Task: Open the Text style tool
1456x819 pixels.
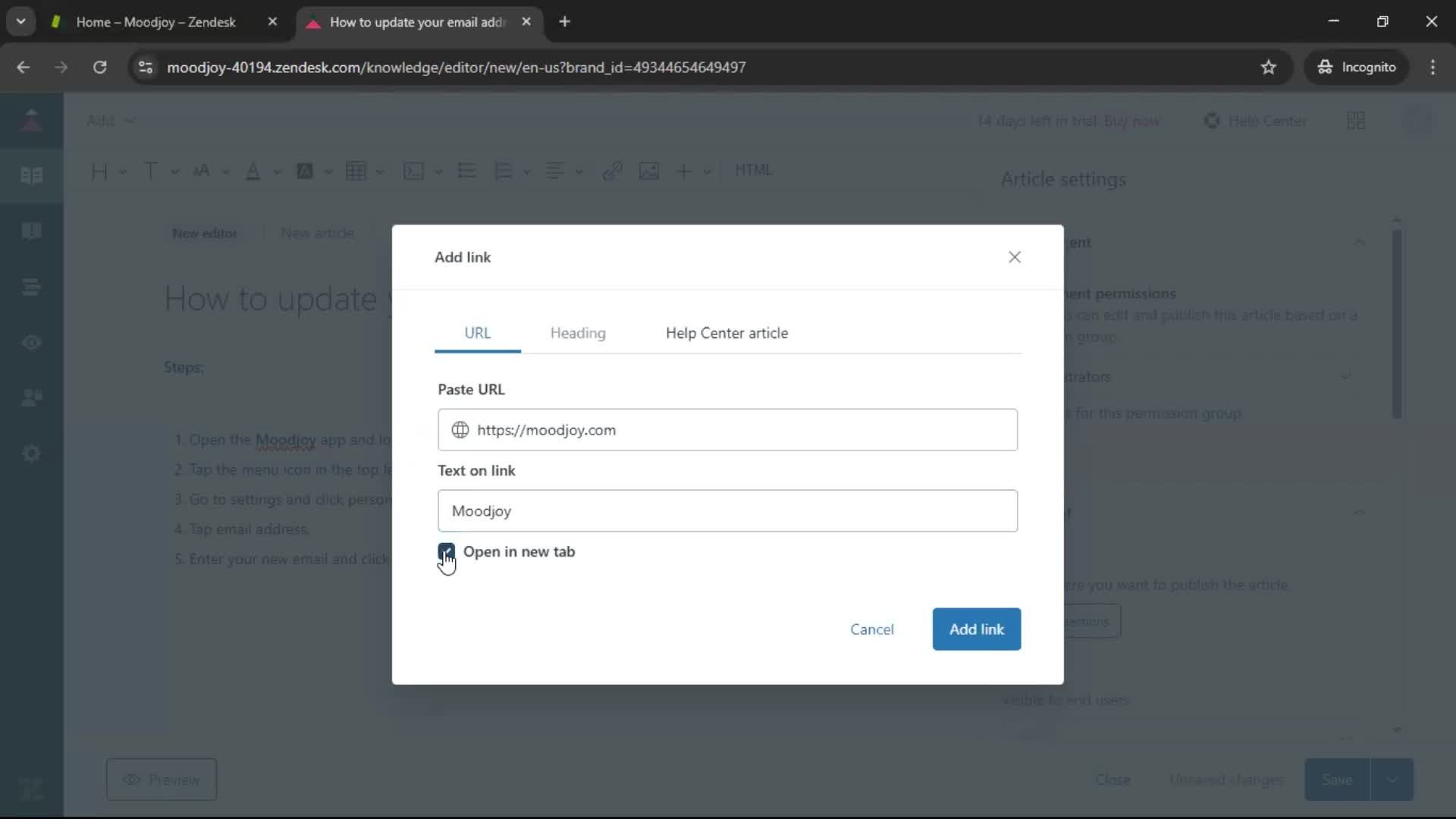Action: point(151,171)
